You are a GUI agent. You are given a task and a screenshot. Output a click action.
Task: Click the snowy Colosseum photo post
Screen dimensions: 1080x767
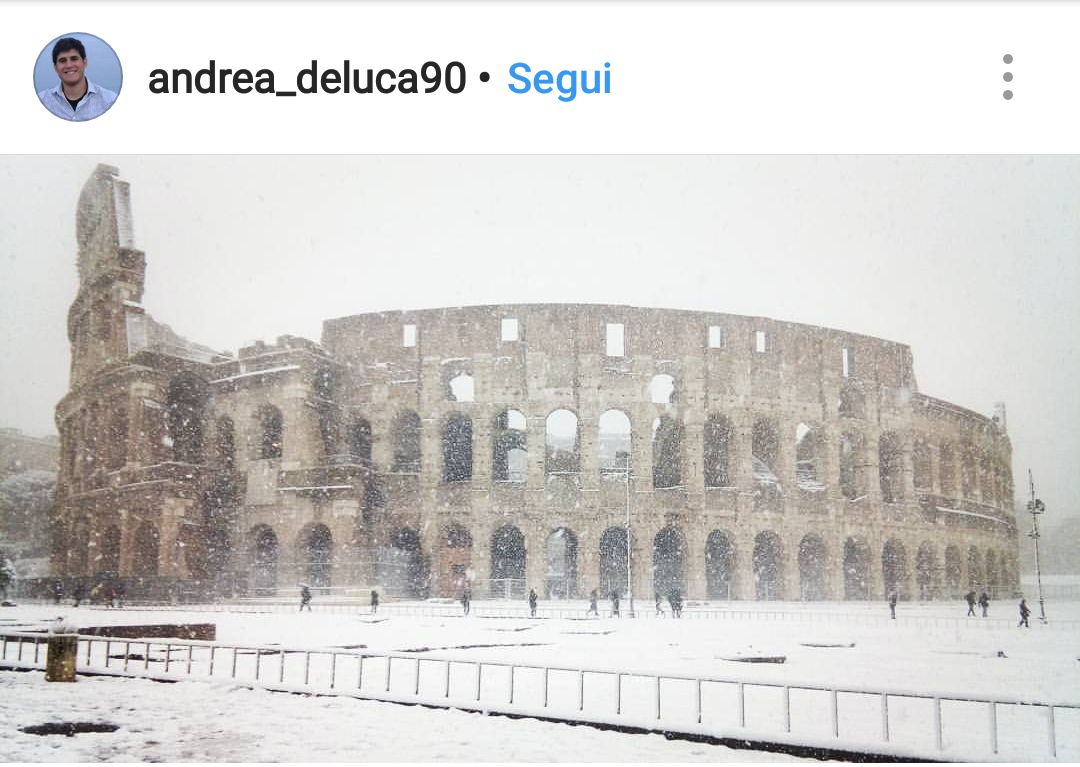(x=540, y=459)
